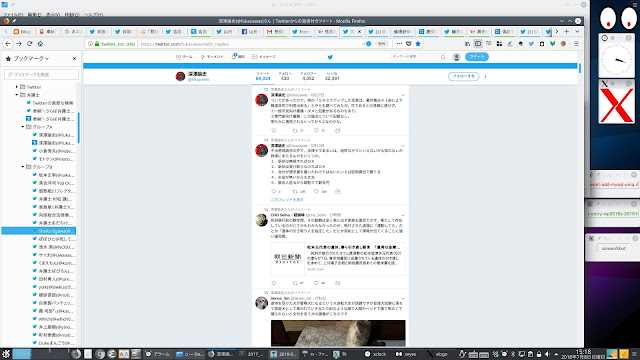Select the highlighted Shoko Egawa bookmark

tap(38, 231)
